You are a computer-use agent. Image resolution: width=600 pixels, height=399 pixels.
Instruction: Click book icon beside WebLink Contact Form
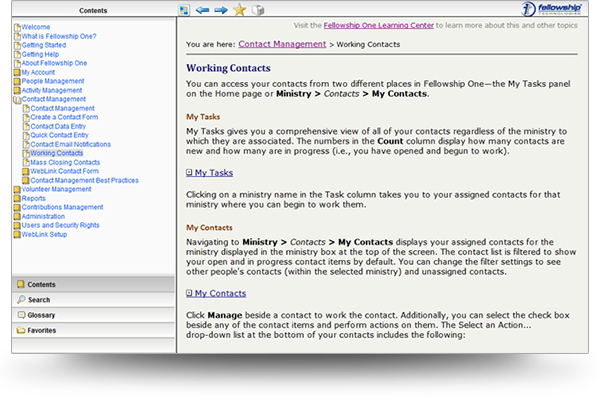point(26,171)
